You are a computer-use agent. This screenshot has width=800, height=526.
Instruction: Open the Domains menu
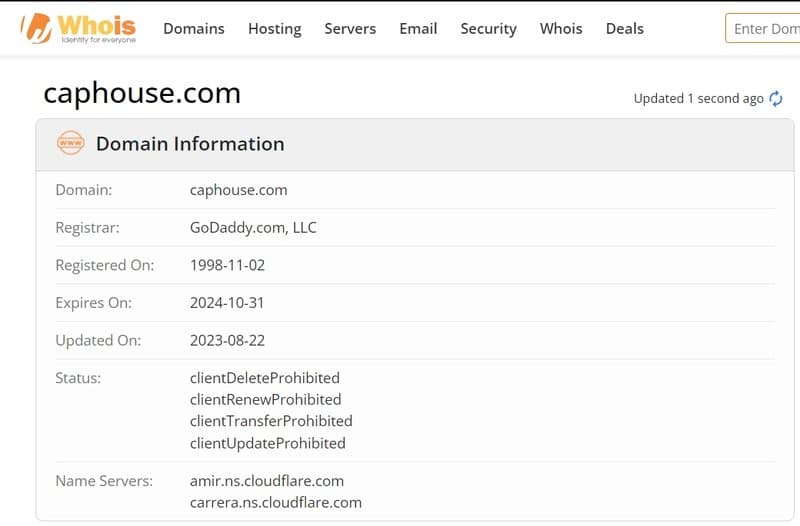(x=194, y=29)
